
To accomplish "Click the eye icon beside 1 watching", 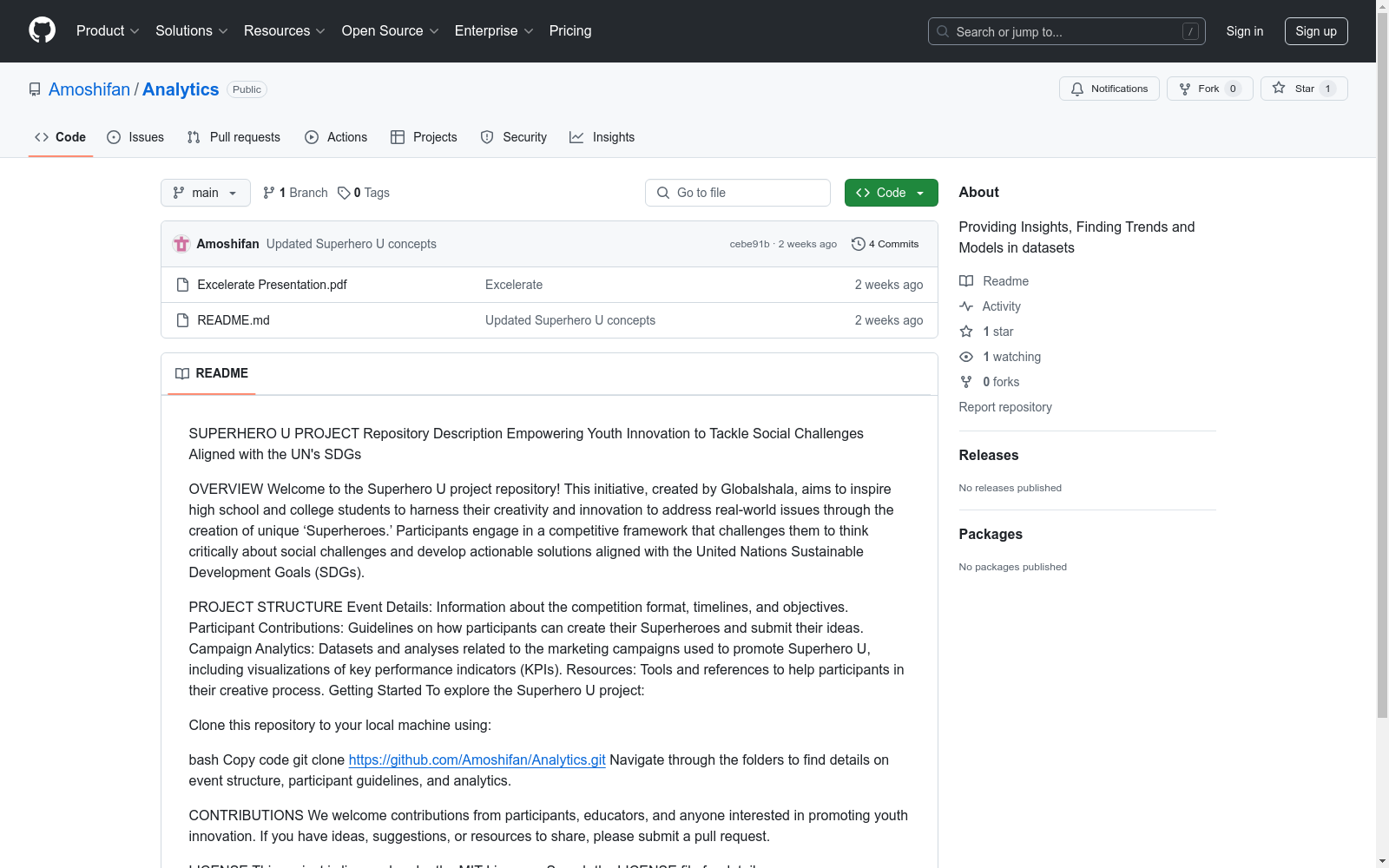I will (966, 357).
